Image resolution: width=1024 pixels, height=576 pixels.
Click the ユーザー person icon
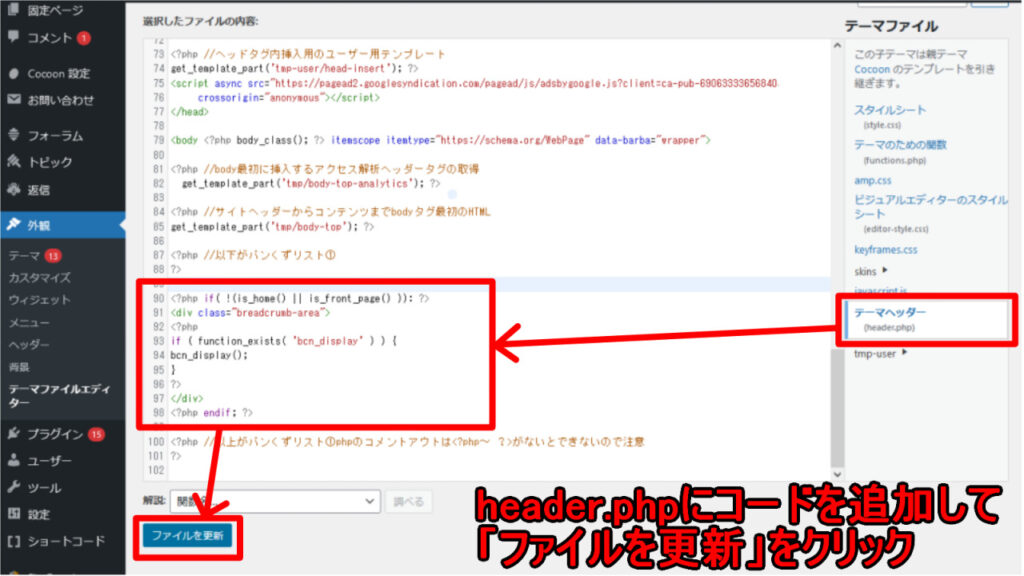tap(13, 460)
